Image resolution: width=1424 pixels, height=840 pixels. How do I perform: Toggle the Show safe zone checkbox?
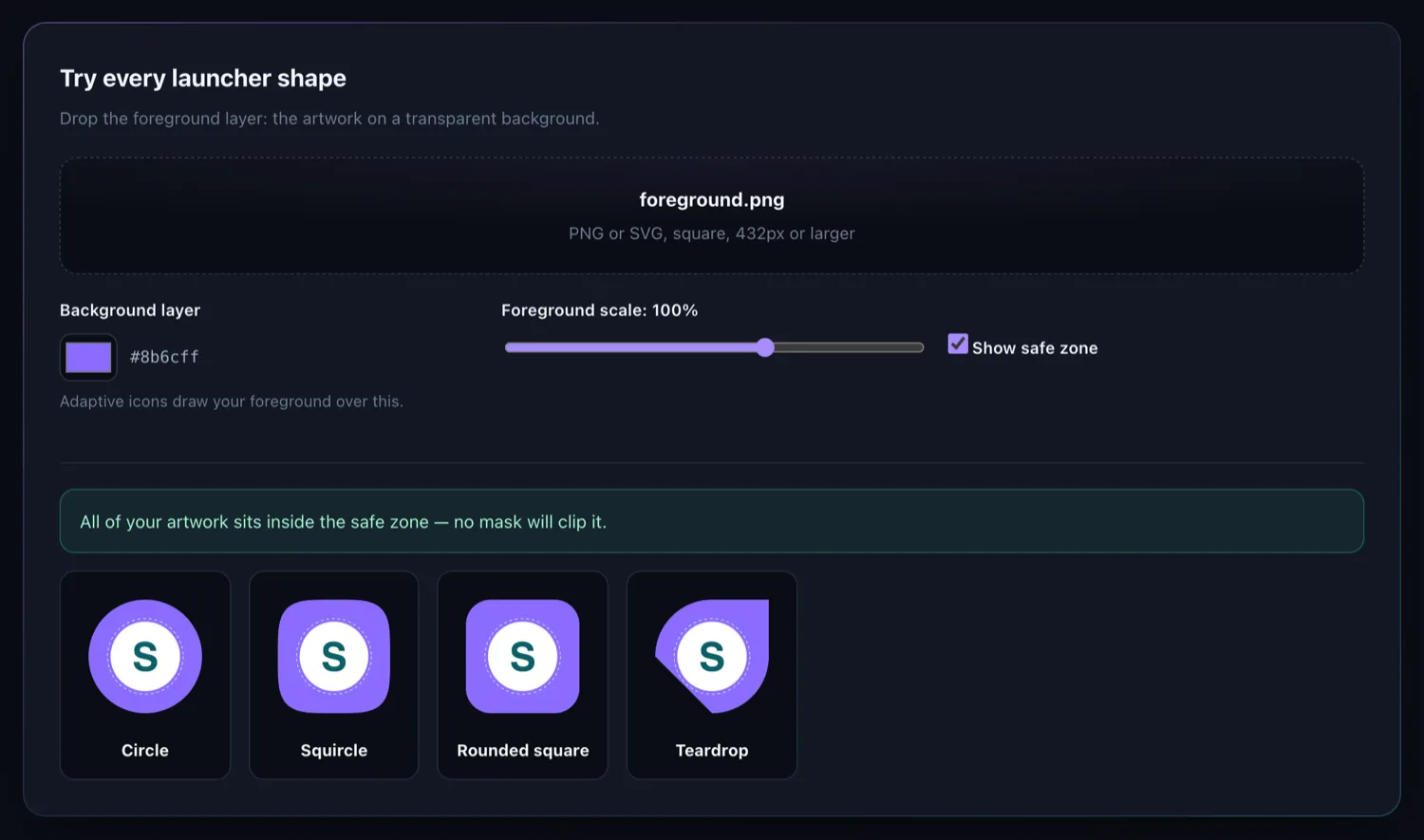pyautogui.click(x=958, y=345)
